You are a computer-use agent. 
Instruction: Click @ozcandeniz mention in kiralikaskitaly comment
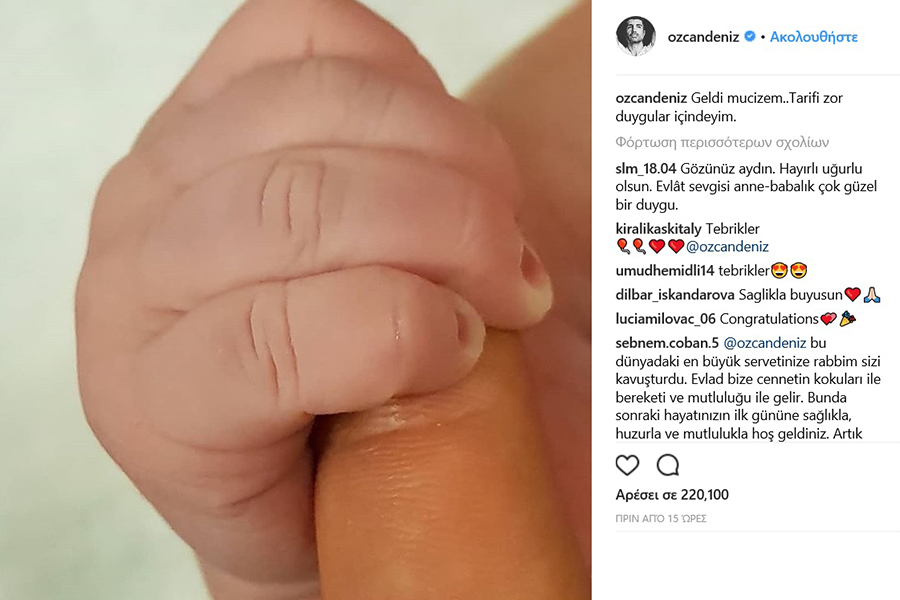pos(727,247)
